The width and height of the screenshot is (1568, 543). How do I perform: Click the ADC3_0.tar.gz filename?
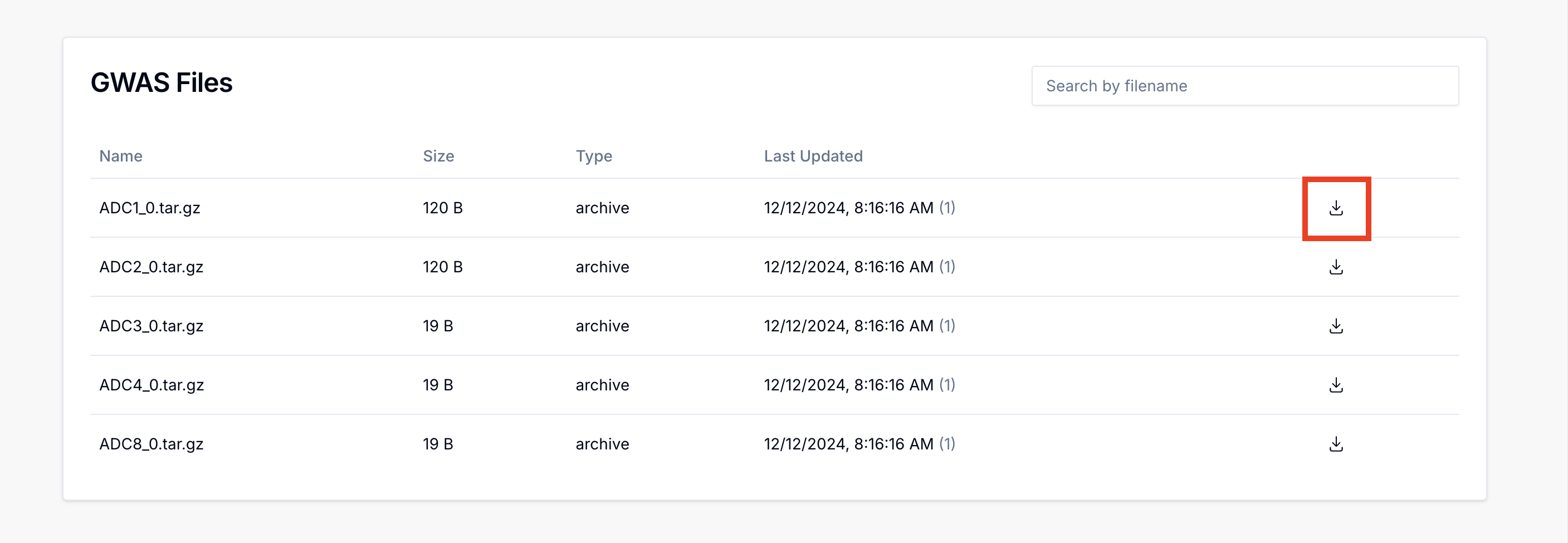pos(151,326)
